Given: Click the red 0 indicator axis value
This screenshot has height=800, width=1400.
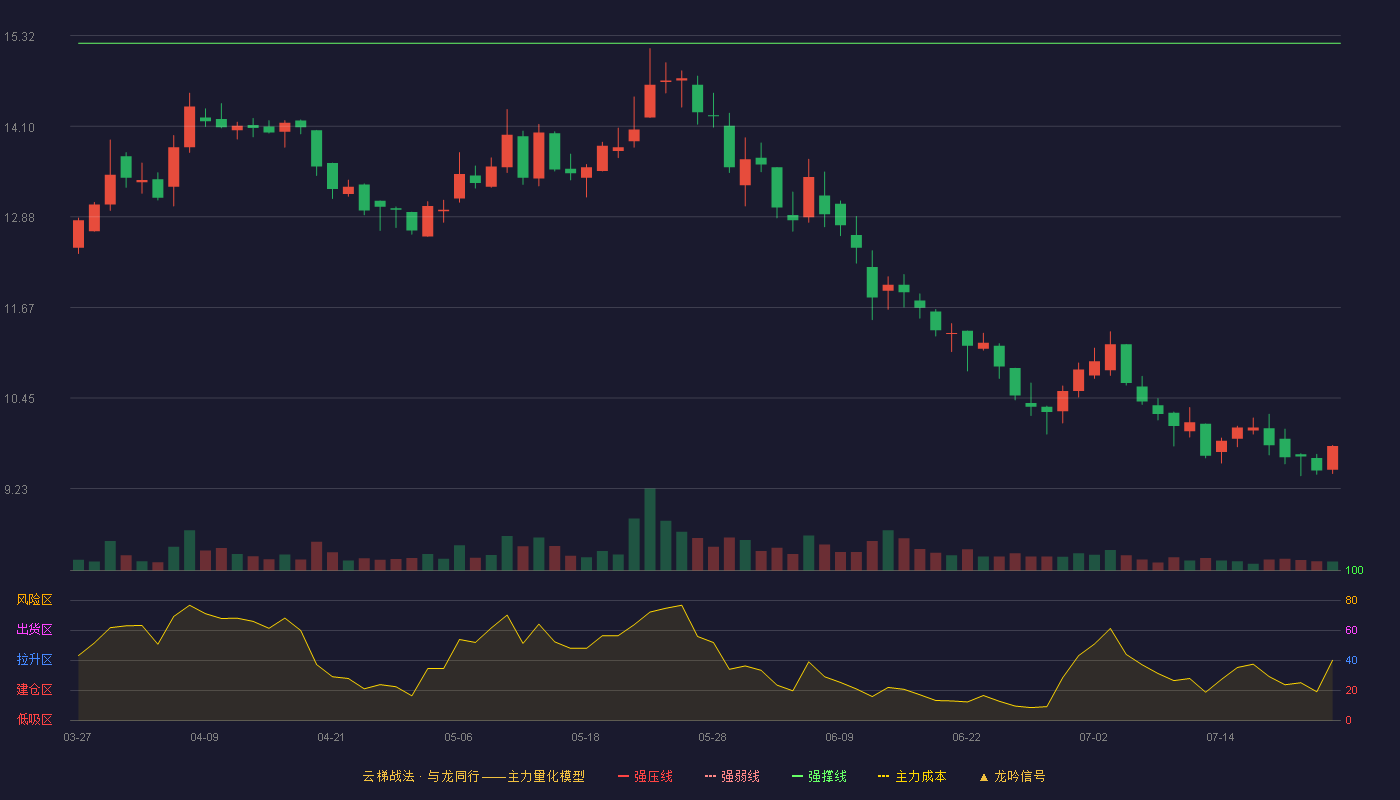Looking at the screenshot, I should (1348, 721).
